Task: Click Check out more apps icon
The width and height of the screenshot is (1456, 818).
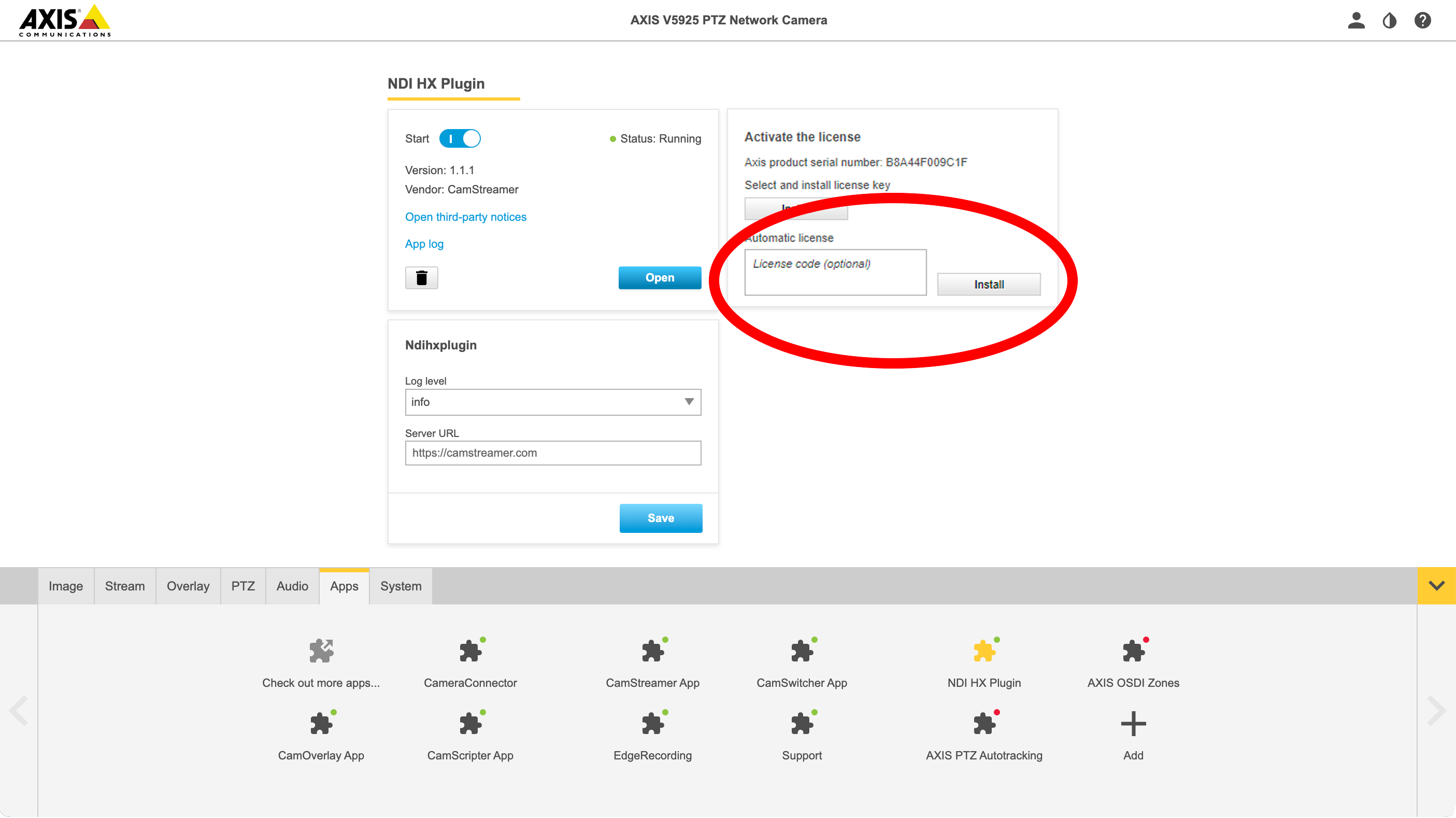Action: click(321, 651)
